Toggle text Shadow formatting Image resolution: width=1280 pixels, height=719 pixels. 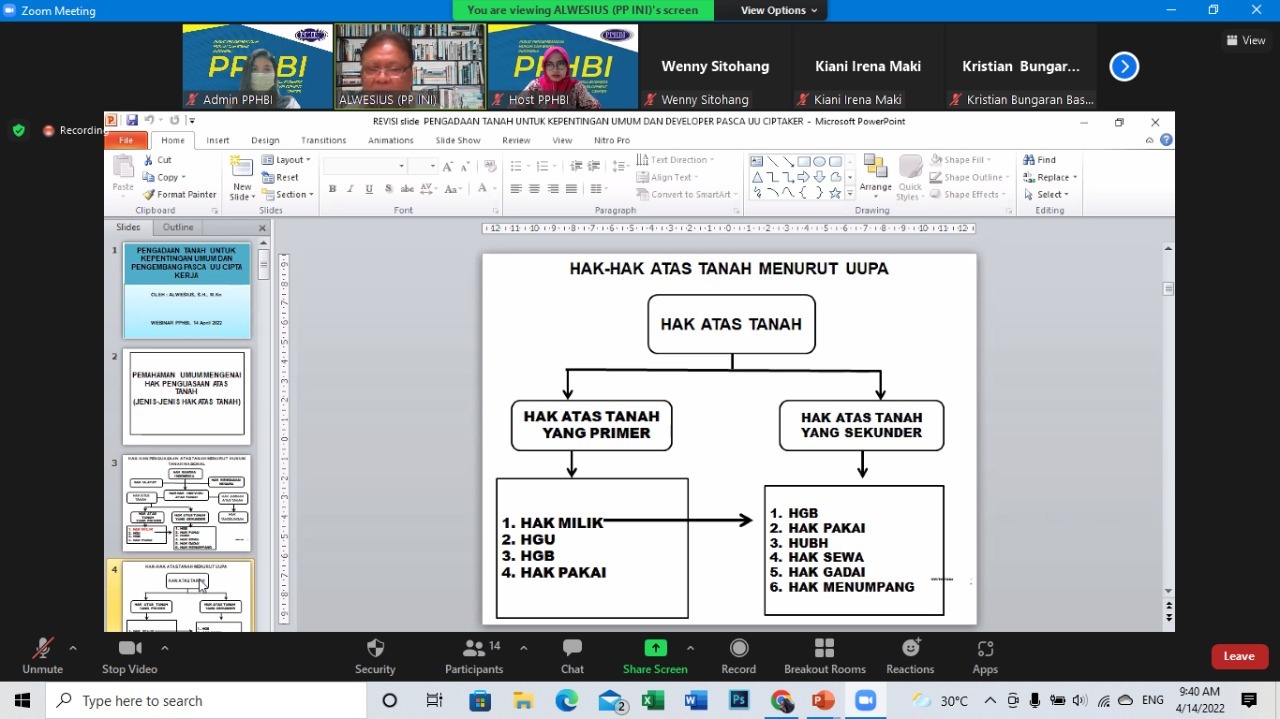(387, 189)
